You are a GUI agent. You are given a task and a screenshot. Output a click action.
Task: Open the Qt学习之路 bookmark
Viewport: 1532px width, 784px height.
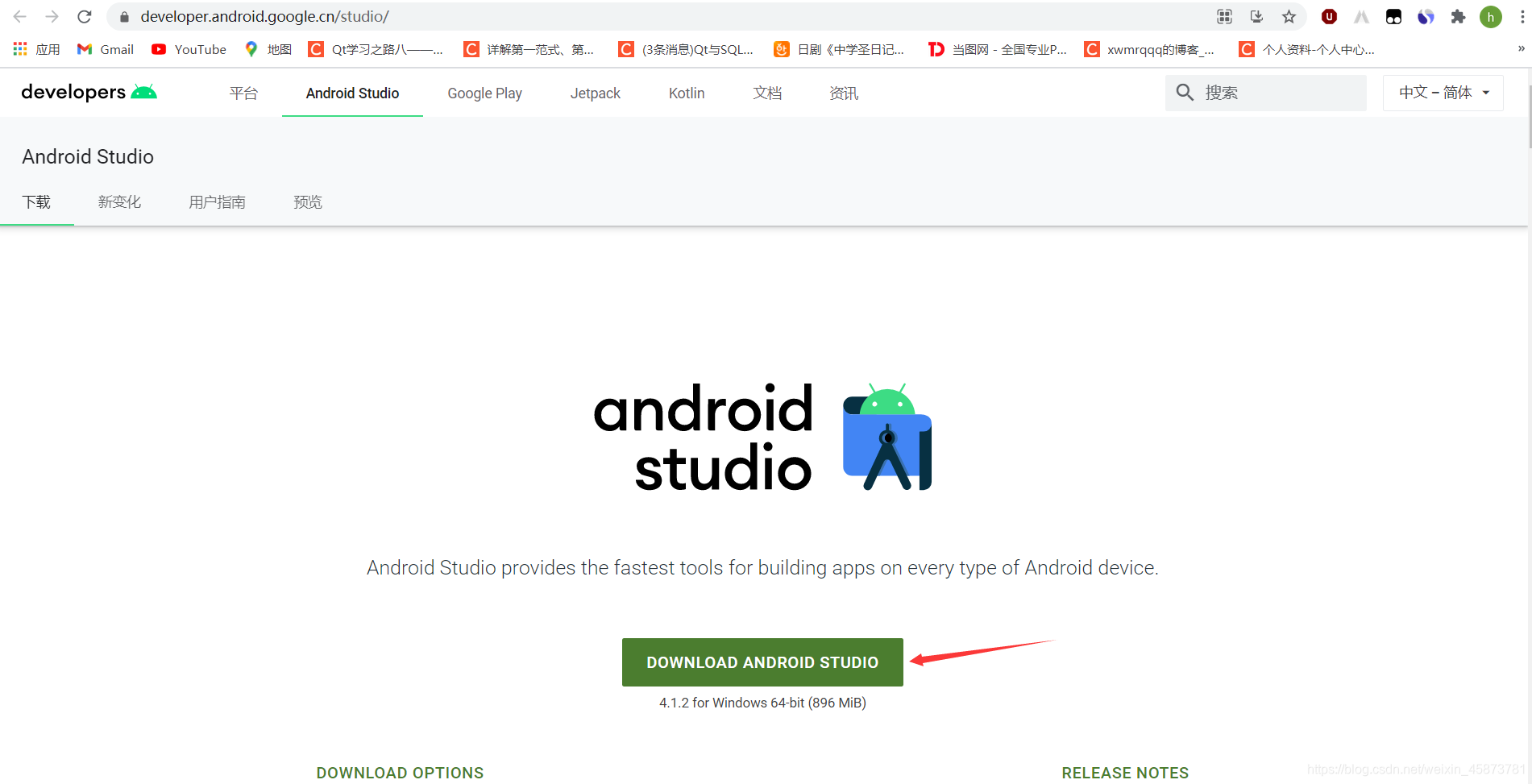[376, 49]
